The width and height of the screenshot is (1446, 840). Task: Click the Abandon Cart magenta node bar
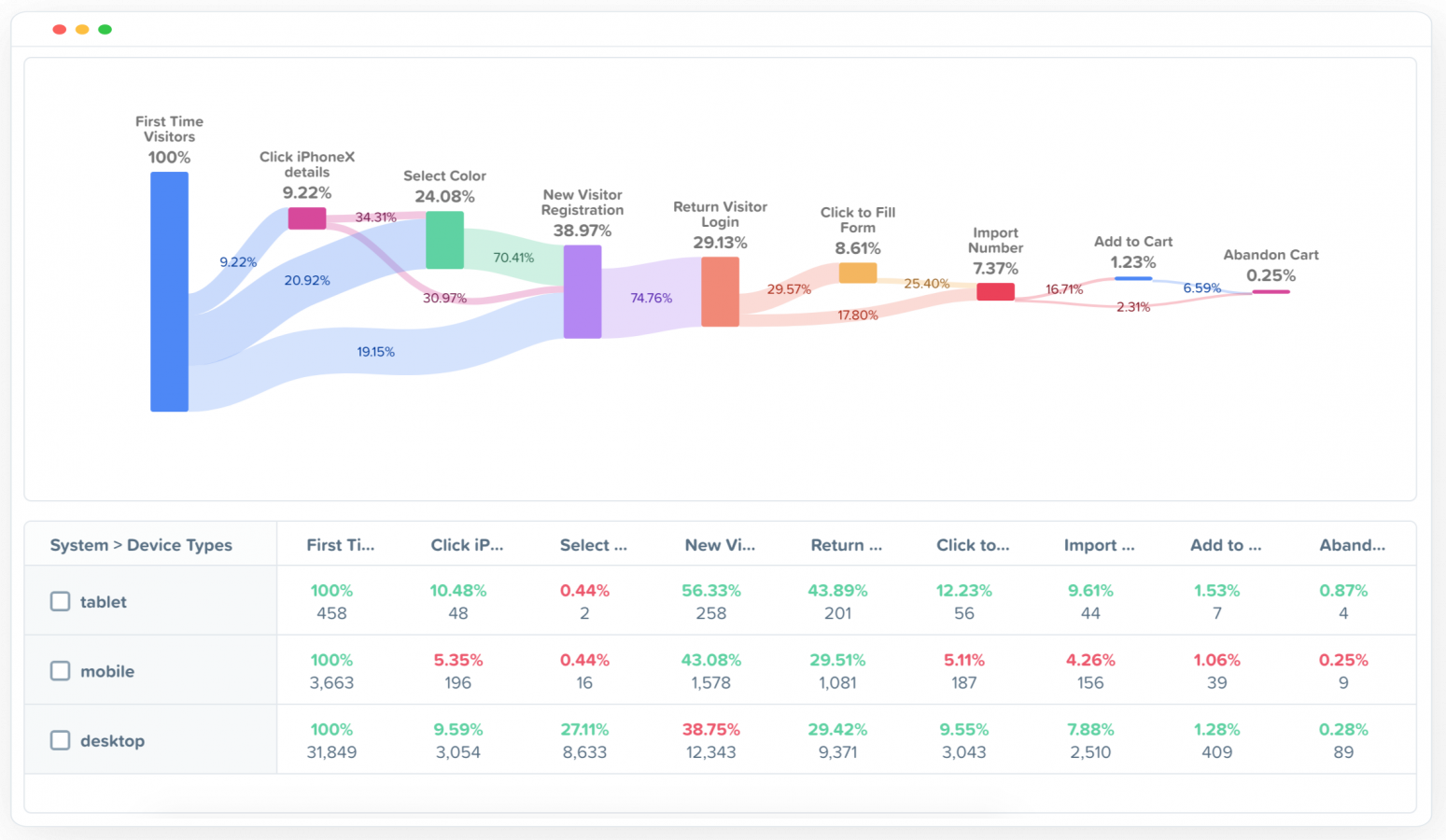pos(1271,291)
